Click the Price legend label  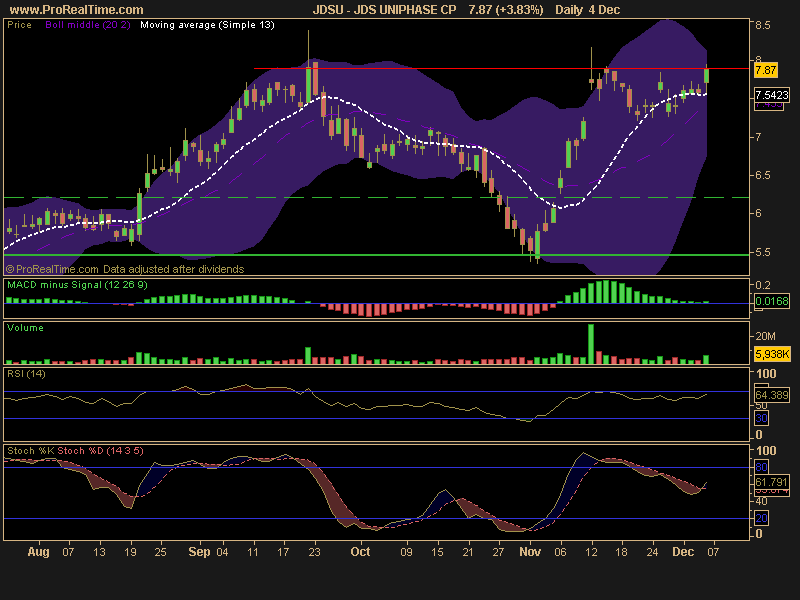pyautogui.click(x=19, y=25)
